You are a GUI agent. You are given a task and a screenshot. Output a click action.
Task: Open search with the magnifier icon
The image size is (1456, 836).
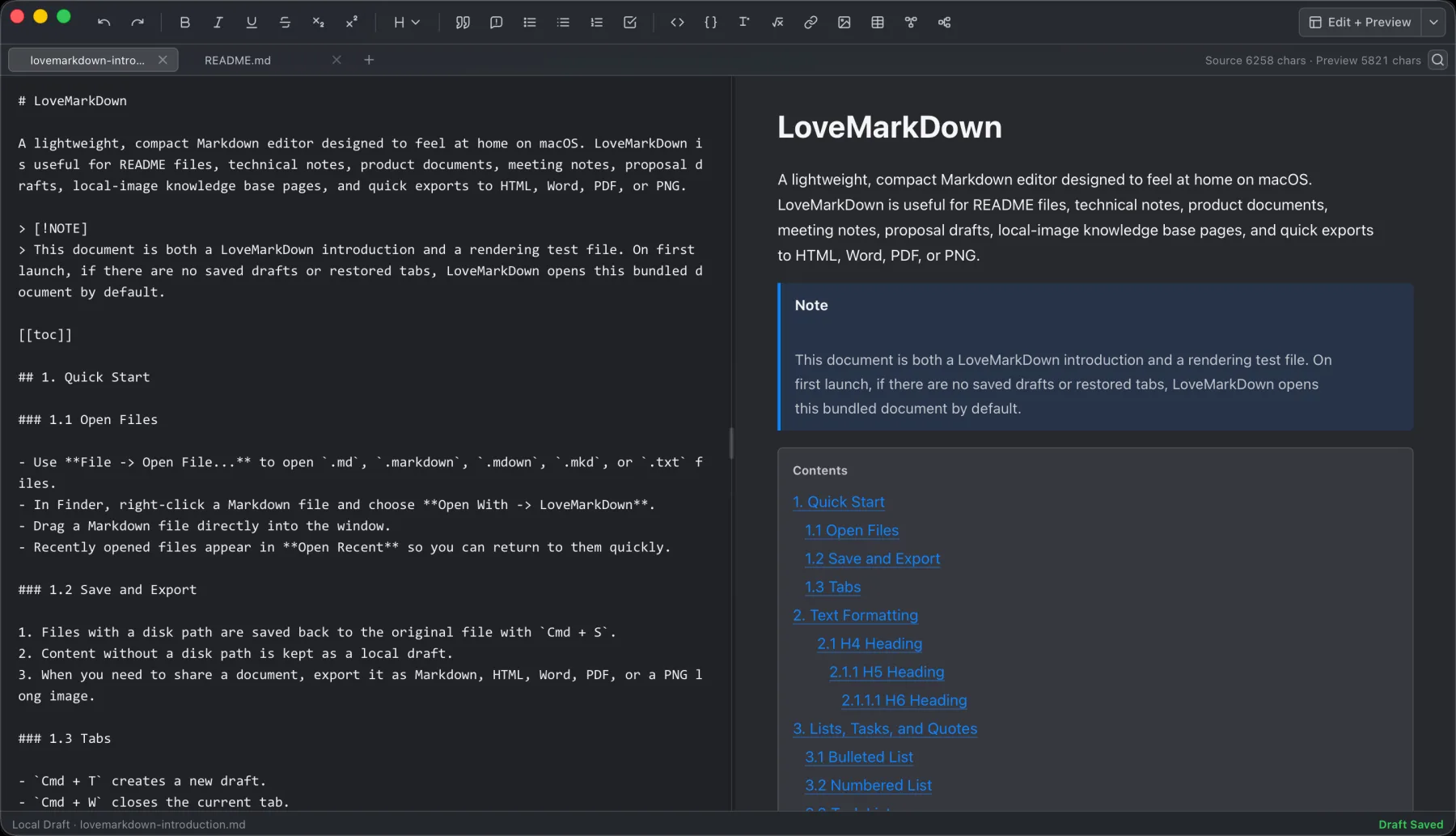coord(1437,60)
